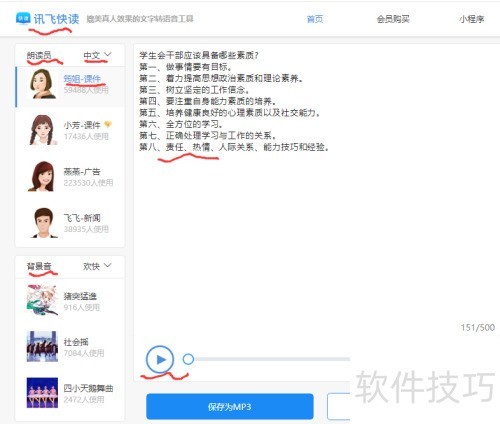Pick the 四小天鹅舞曲 background music thumbnail
Image resolution: width=500 pixels, height=424 pixels.
point(42,393)
